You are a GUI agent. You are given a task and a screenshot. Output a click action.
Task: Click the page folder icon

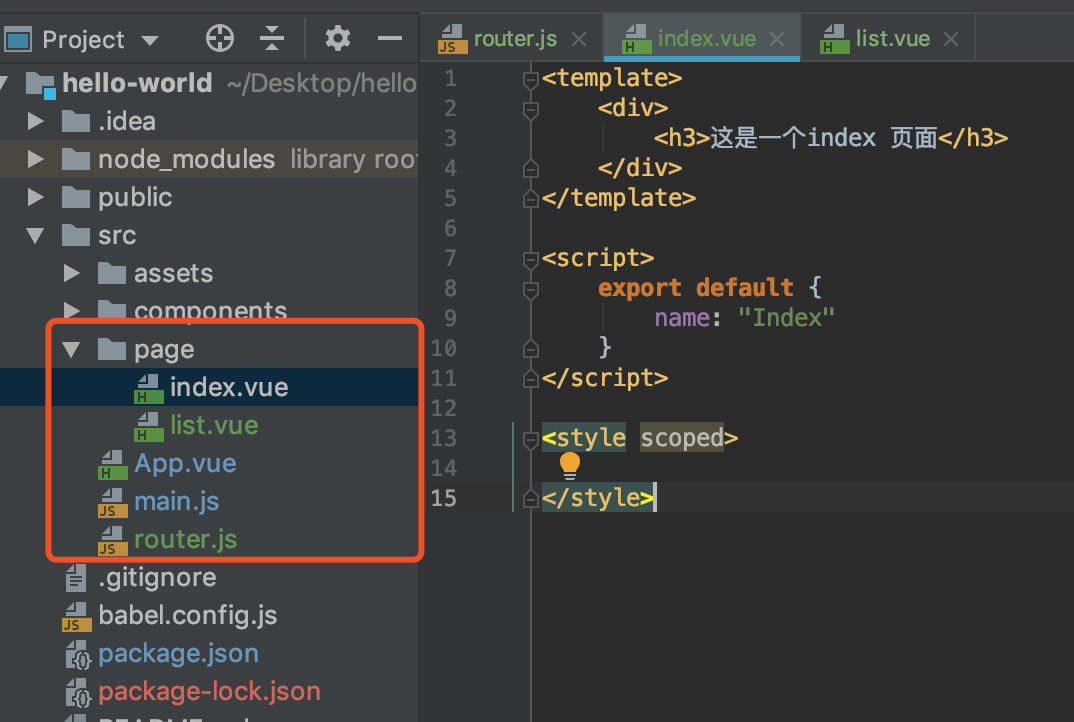112,349
